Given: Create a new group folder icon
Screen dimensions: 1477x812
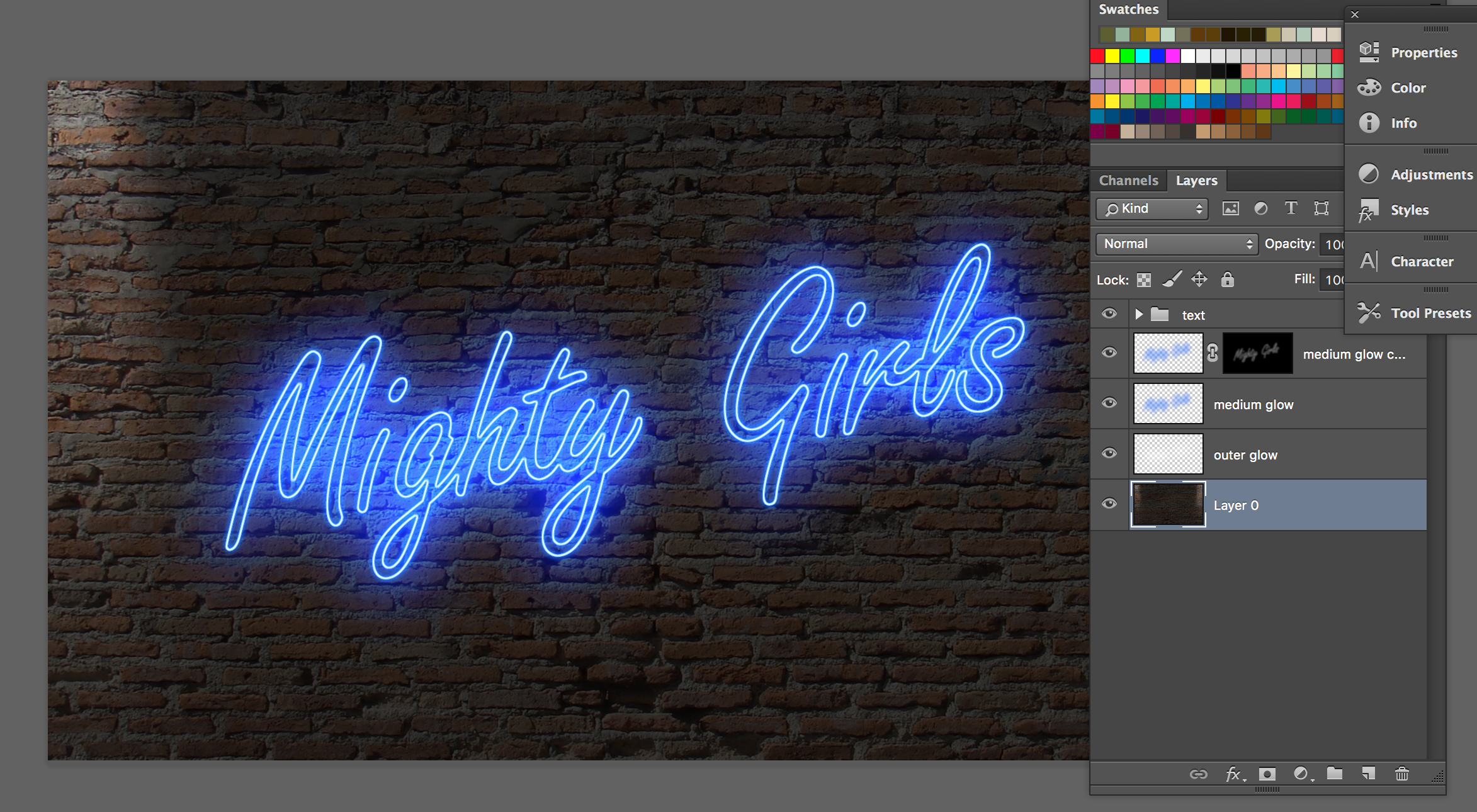Looking at the screenshot, I should click(1335, 774).
